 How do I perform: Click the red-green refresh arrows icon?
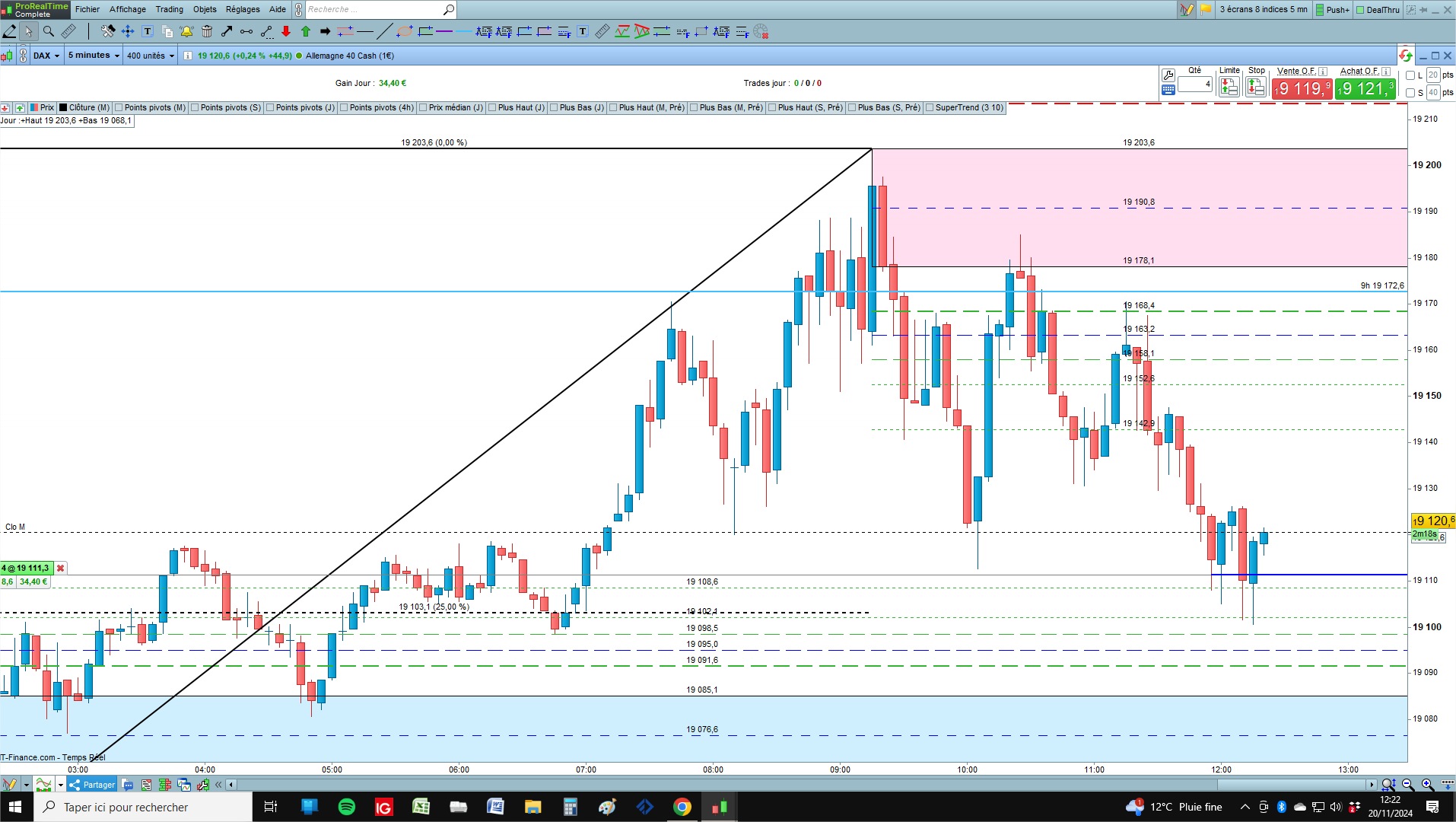click(x=1405, y=56)
